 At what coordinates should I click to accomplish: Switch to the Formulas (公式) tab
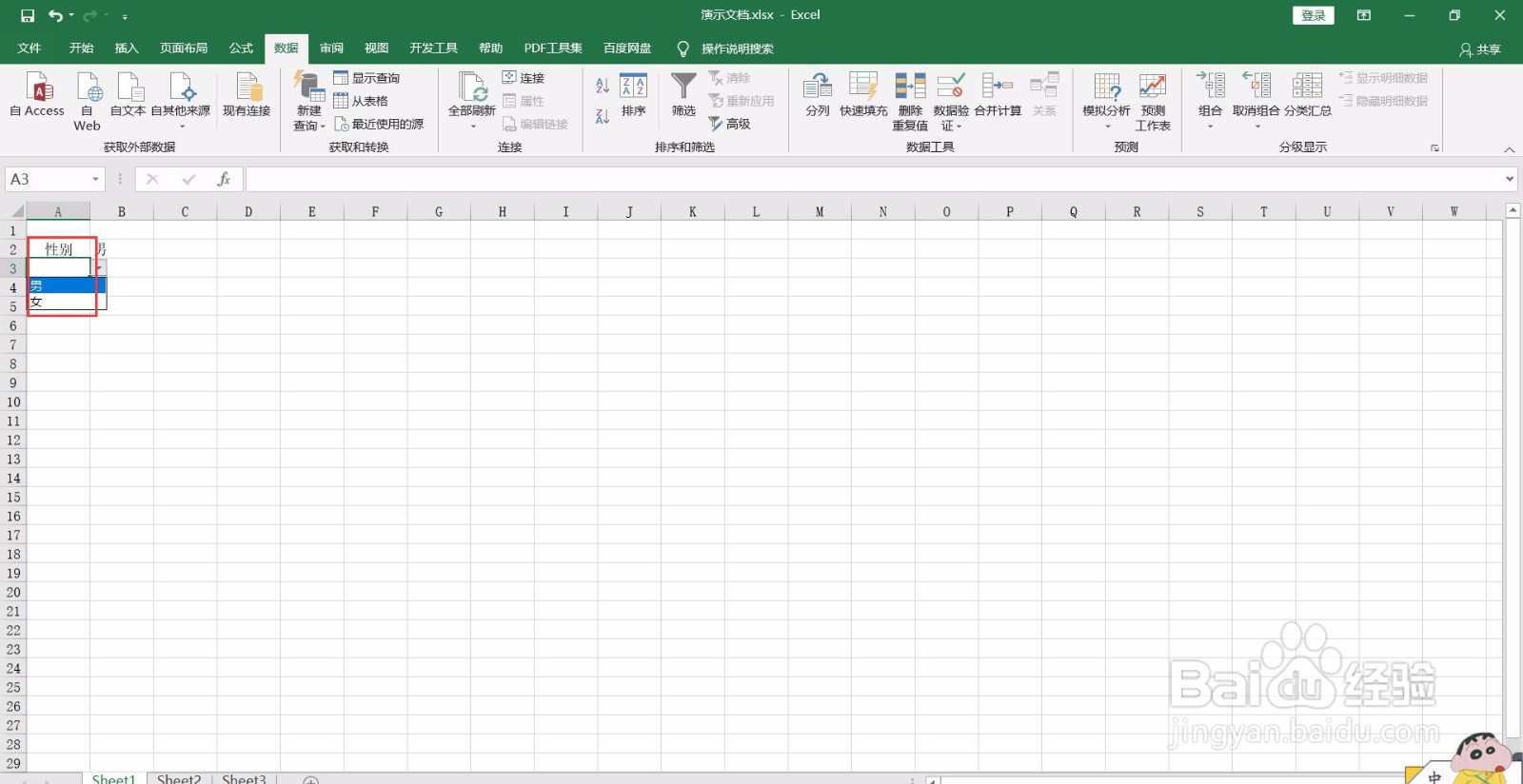click(241, 49)
